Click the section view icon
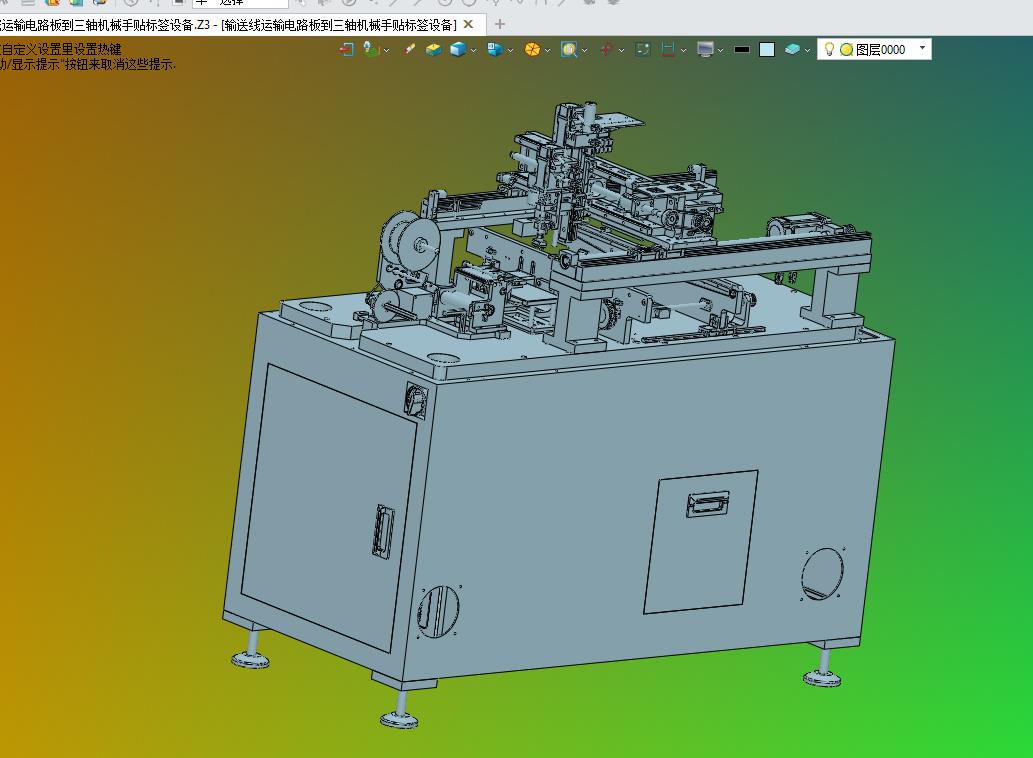The image size is (1033, 758). [668, 49]
